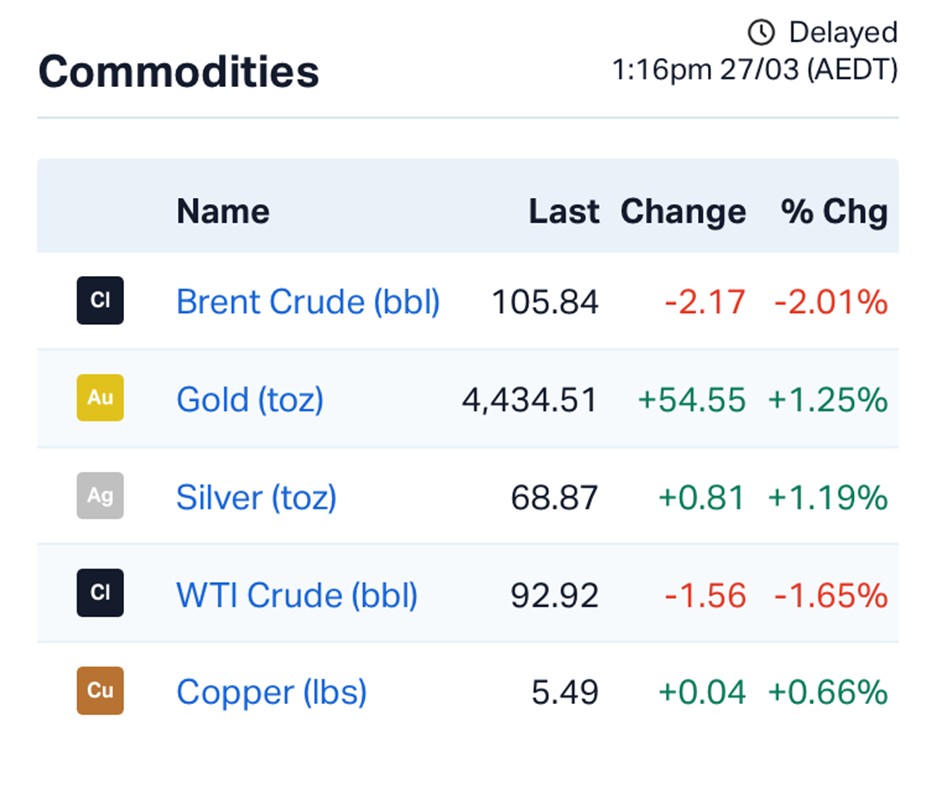Click Copper's +0.66% change value
The image size is (936, 788).
827,692
